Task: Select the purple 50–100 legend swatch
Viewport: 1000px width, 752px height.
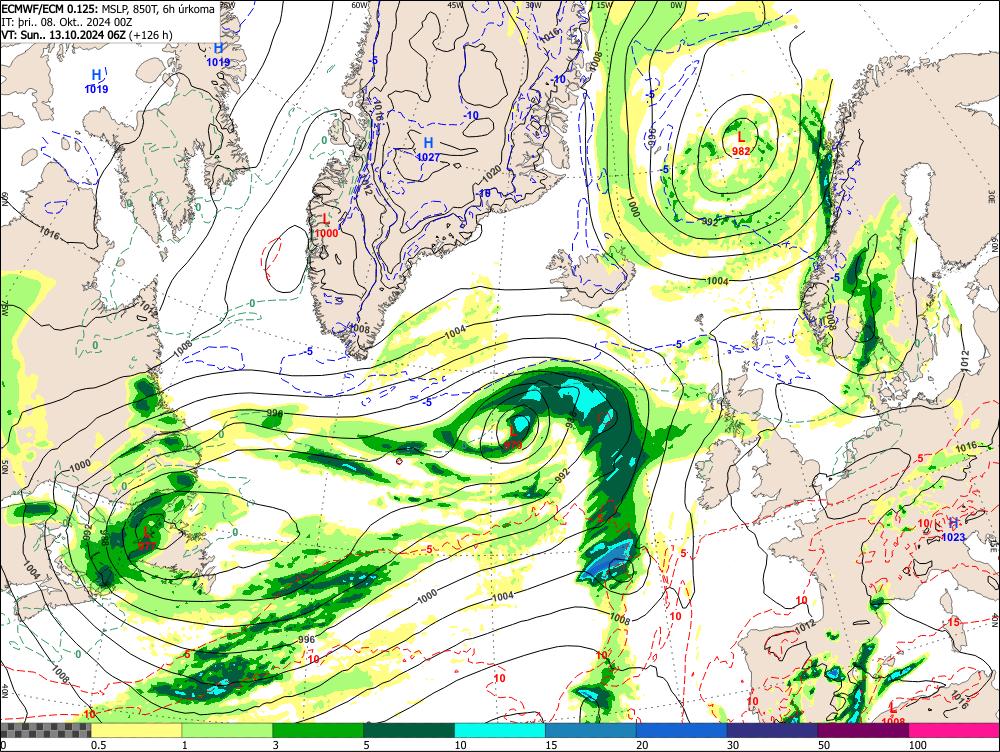Action: (x=864, y=730)
